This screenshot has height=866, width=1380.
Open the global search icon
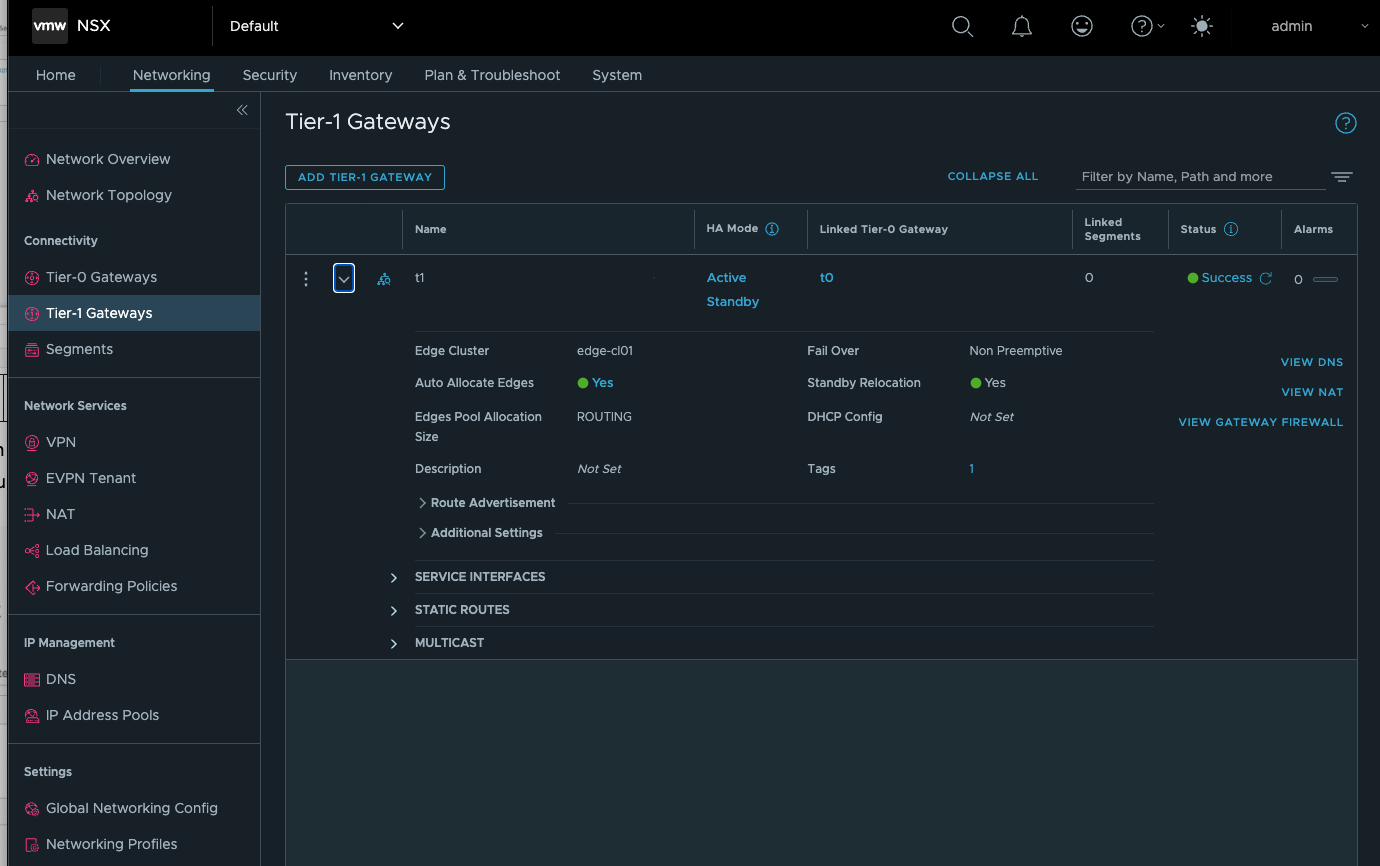(x=962, y=26)
